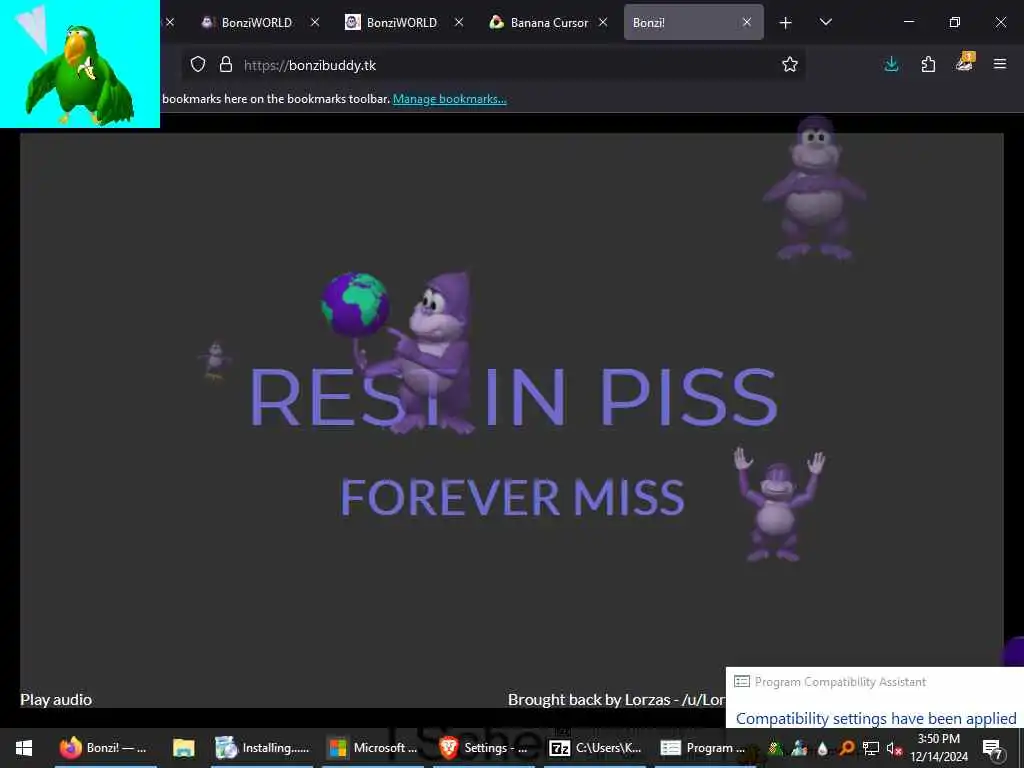The image size is (1024, 768).
Task: Open File Explorer from the taskbar
Action: (x=184, y=748)
